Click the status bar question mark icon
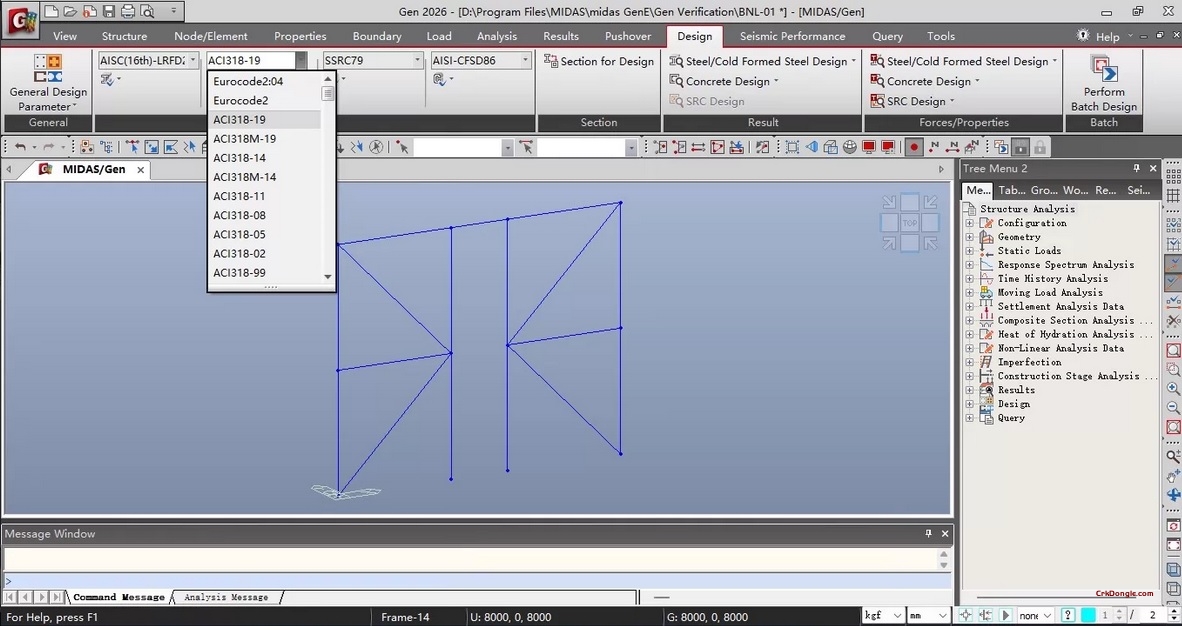This screenshot has width=1182, height=626. 1067,615
